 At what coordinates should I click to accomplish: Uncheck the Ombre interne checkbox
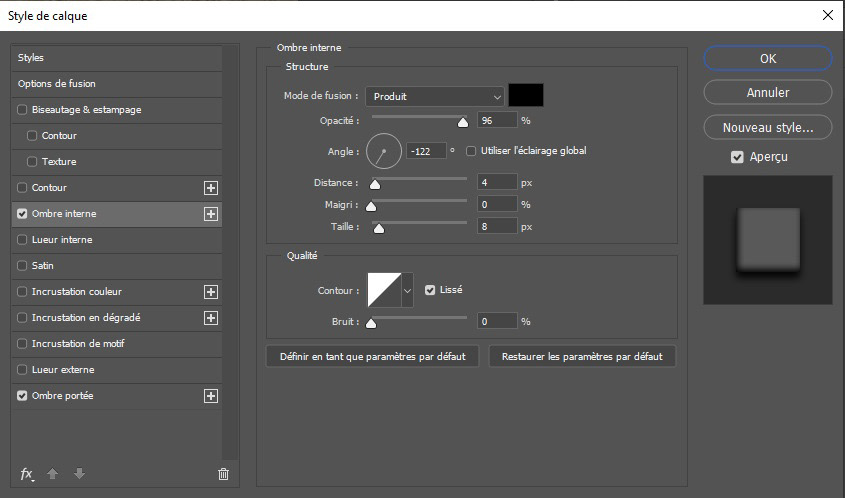(x=22, y=213)
